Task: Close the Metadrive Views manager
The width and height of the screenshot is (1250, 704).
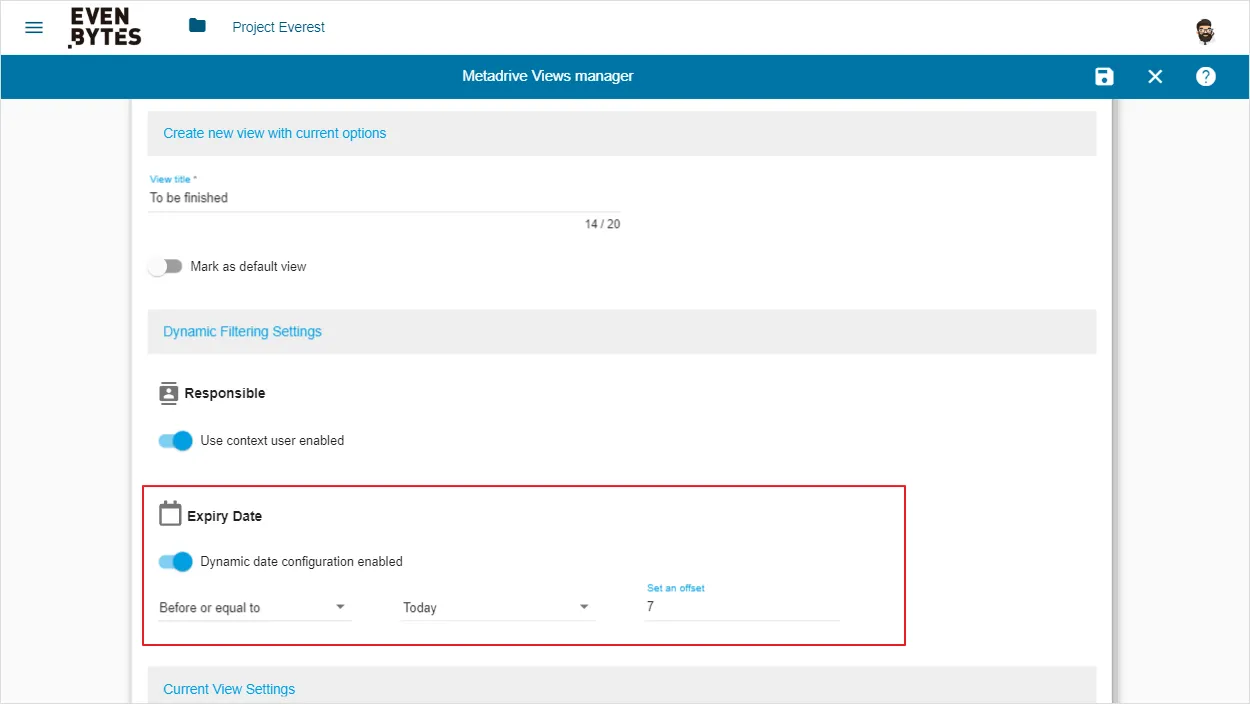Action: pos(1155,77)
